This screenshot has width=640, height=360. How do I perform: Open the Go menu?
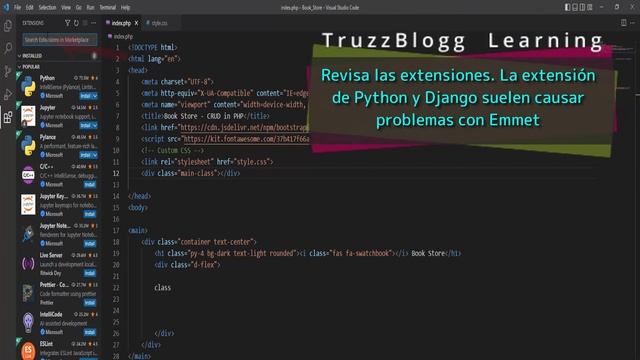pyautogui.click(x=78, y=7)
